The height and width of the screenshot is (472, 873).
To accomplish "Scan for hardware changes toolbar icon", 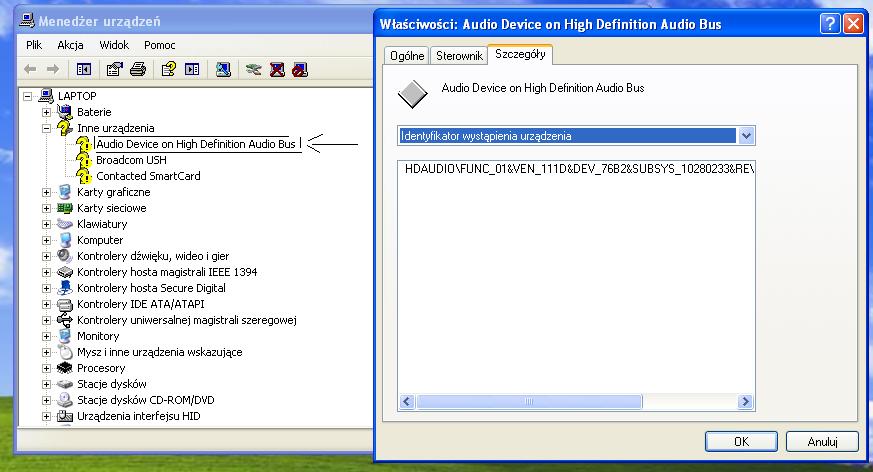I will (x=223, y=69).
